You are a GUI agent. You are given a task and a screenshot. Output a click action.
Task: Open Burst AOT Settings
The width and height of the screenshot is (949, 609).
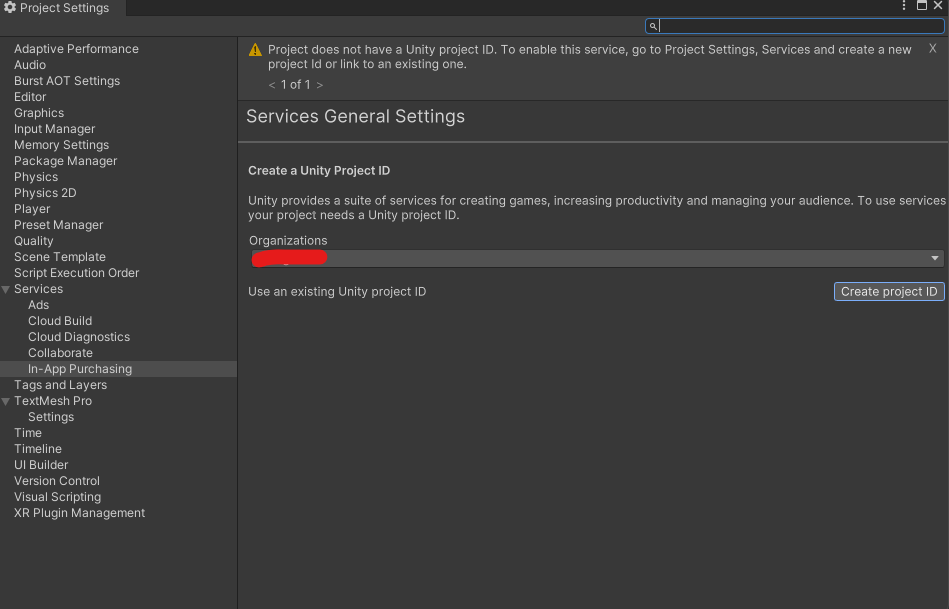[x=67, y=81]
